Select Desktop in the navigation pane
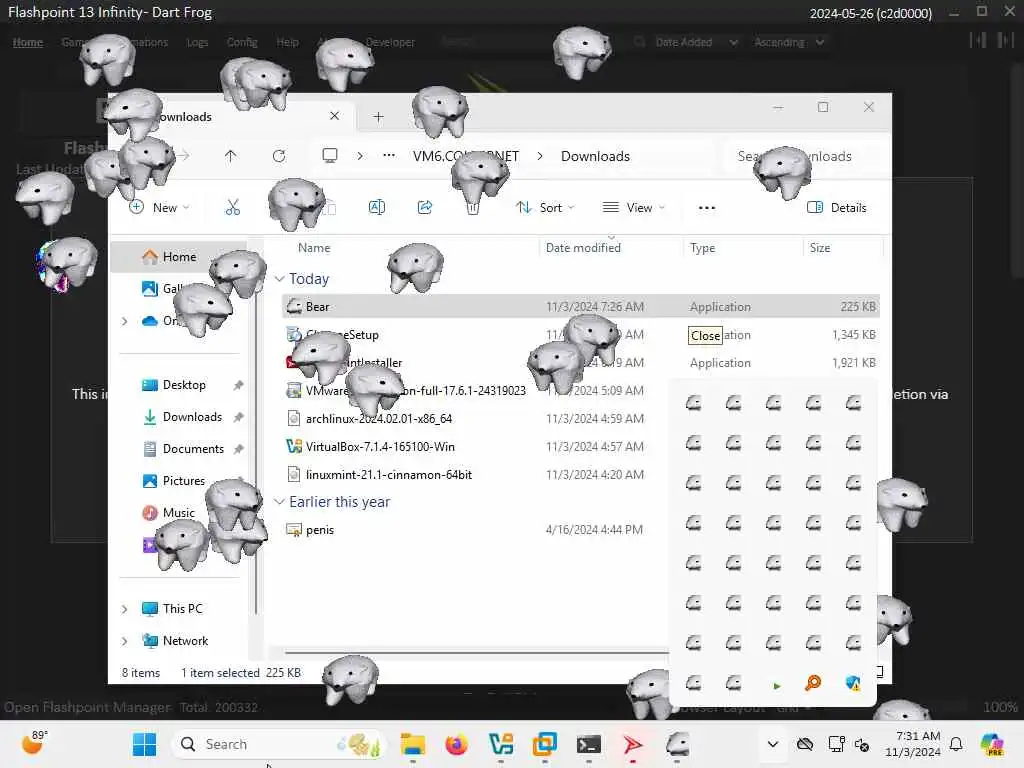 coord(184,385)
